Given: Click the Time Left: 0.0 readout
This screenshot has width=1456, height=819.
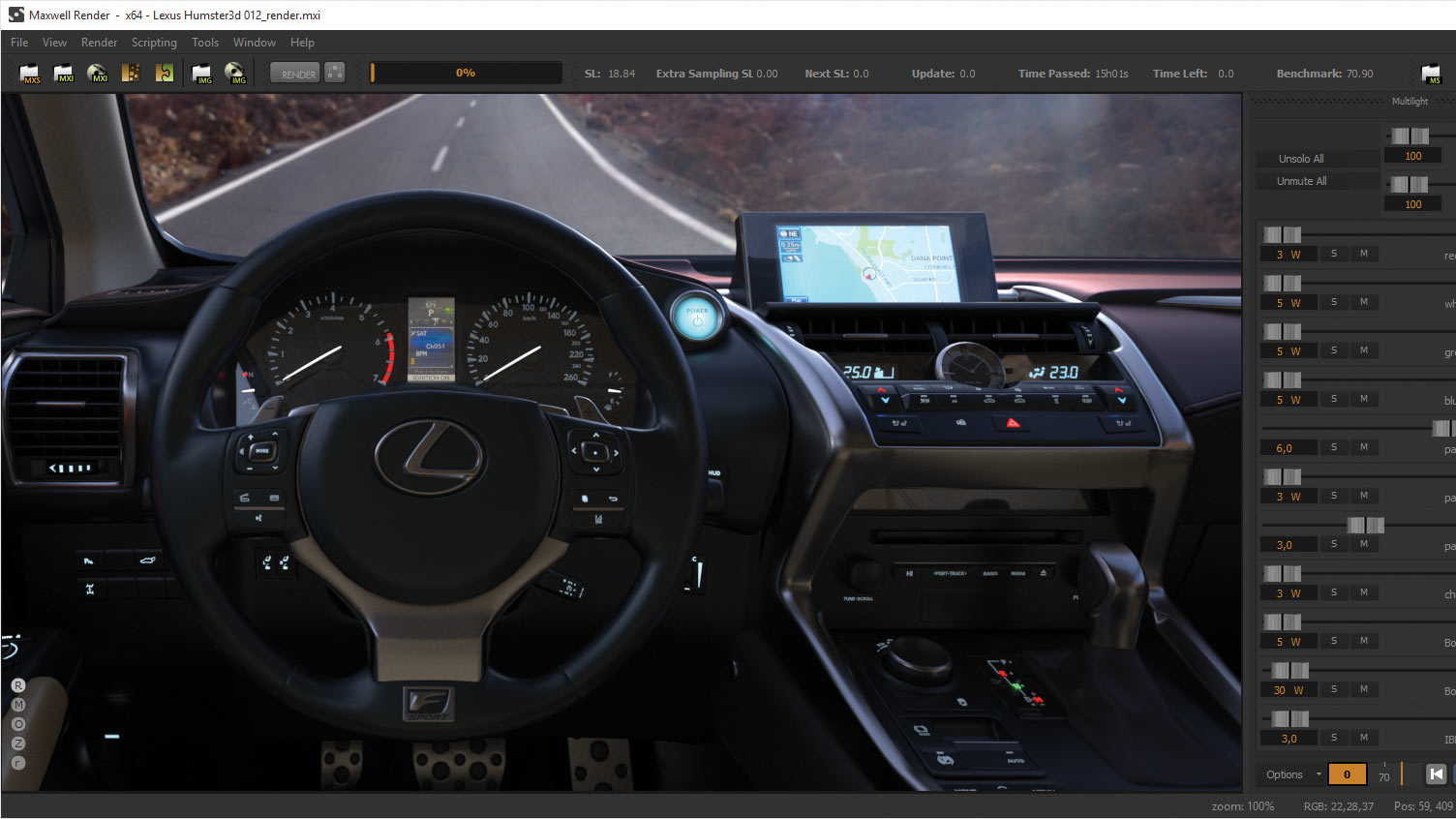Looking at the screenshot, I should click(x=1193, y=74).
